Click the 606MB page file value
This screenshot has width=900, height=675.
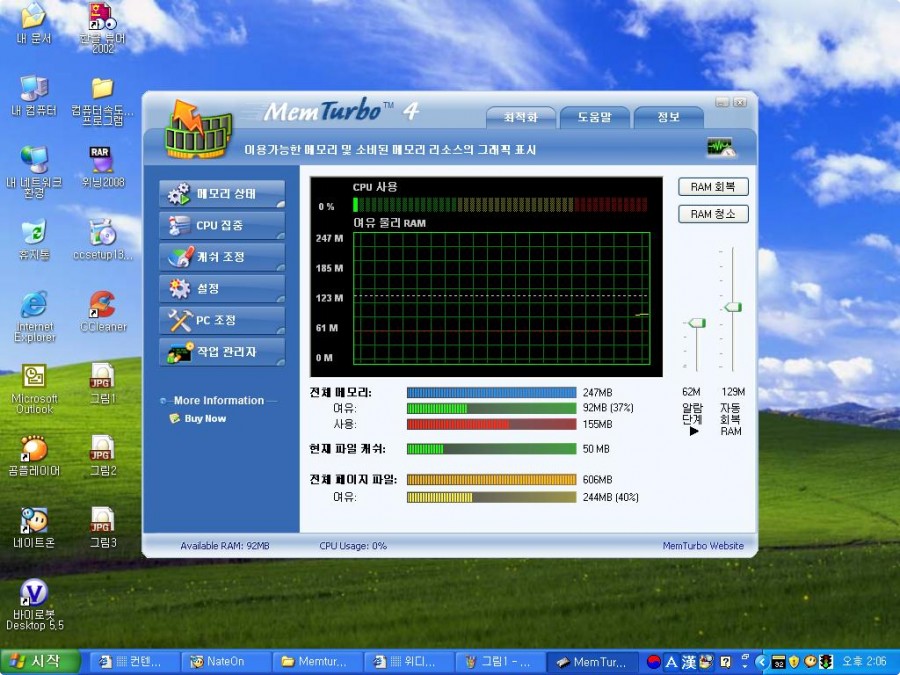(x=598, y=479)
